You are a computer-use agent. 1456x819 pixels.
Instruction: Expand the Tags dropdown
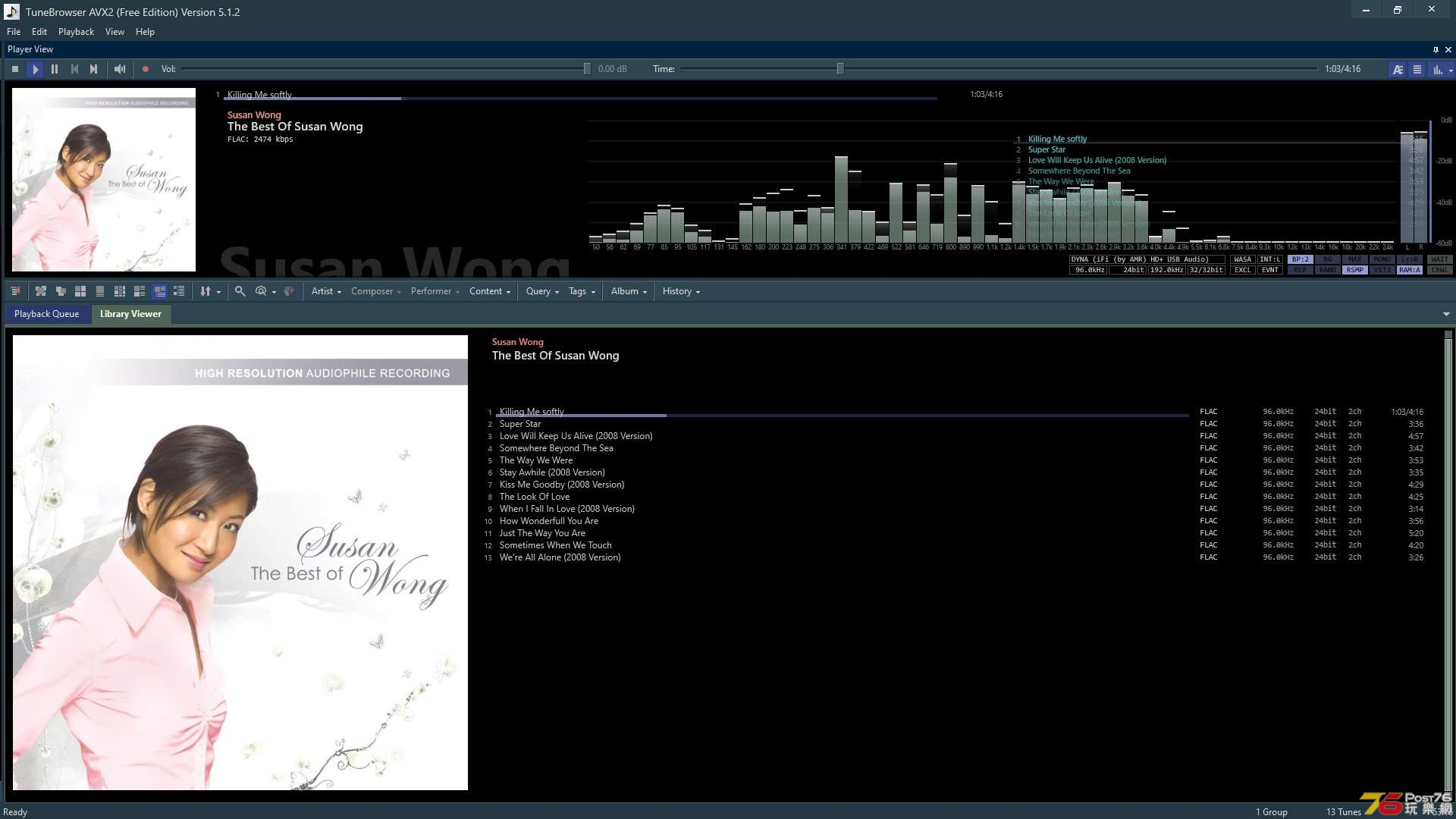(x=582, y=291)
